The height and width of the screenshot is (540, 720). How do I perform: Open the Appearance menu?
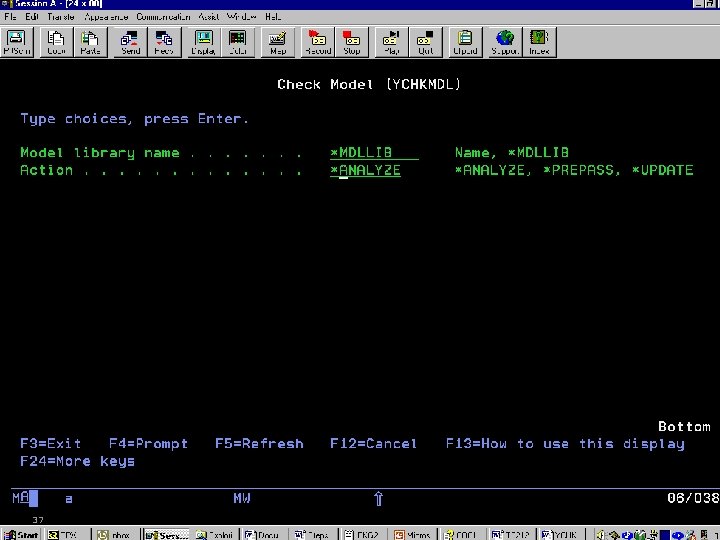click(x=106, y=17)
